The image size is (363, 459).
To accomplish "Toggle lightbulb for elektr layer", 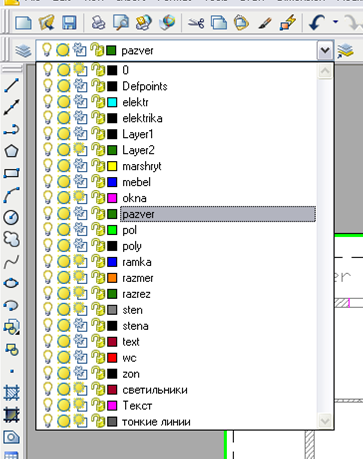I will tap(48, 102).
